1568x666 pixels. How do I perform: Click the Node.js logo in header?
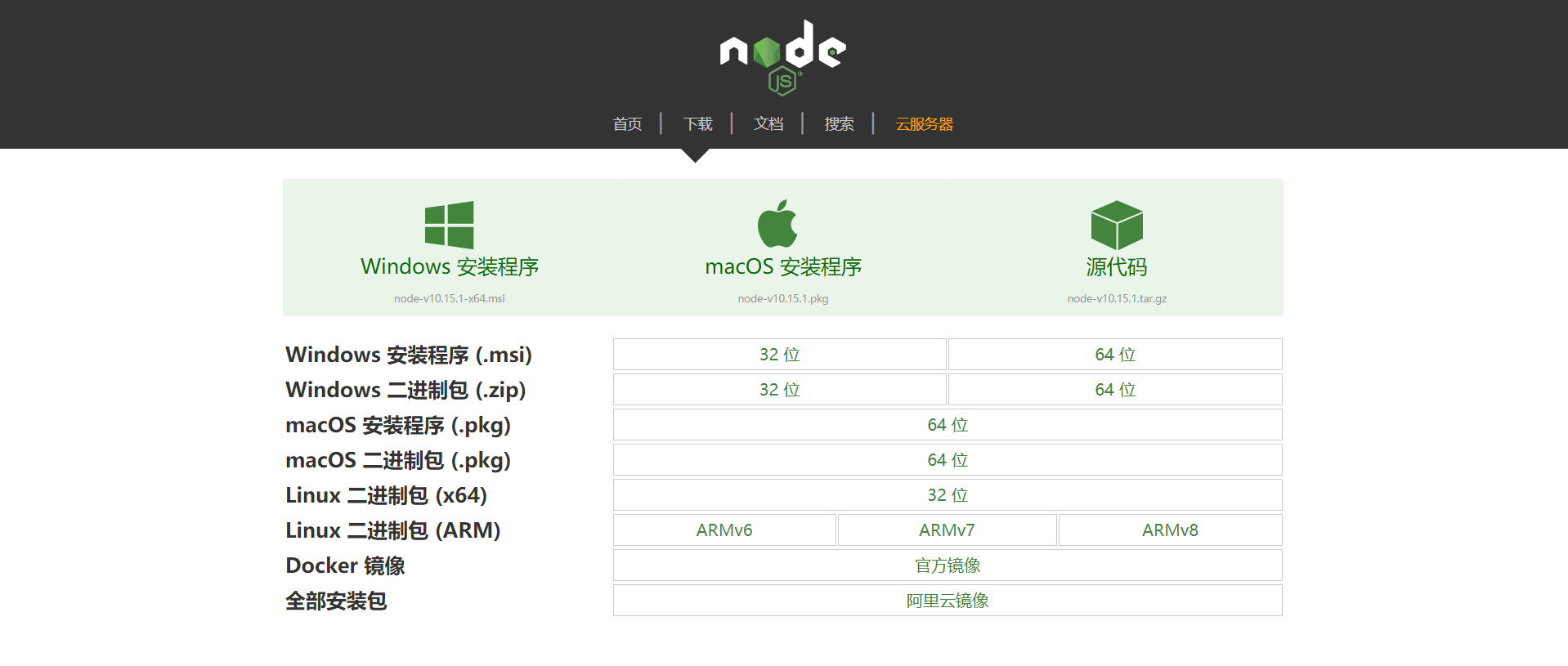(782, 57)
